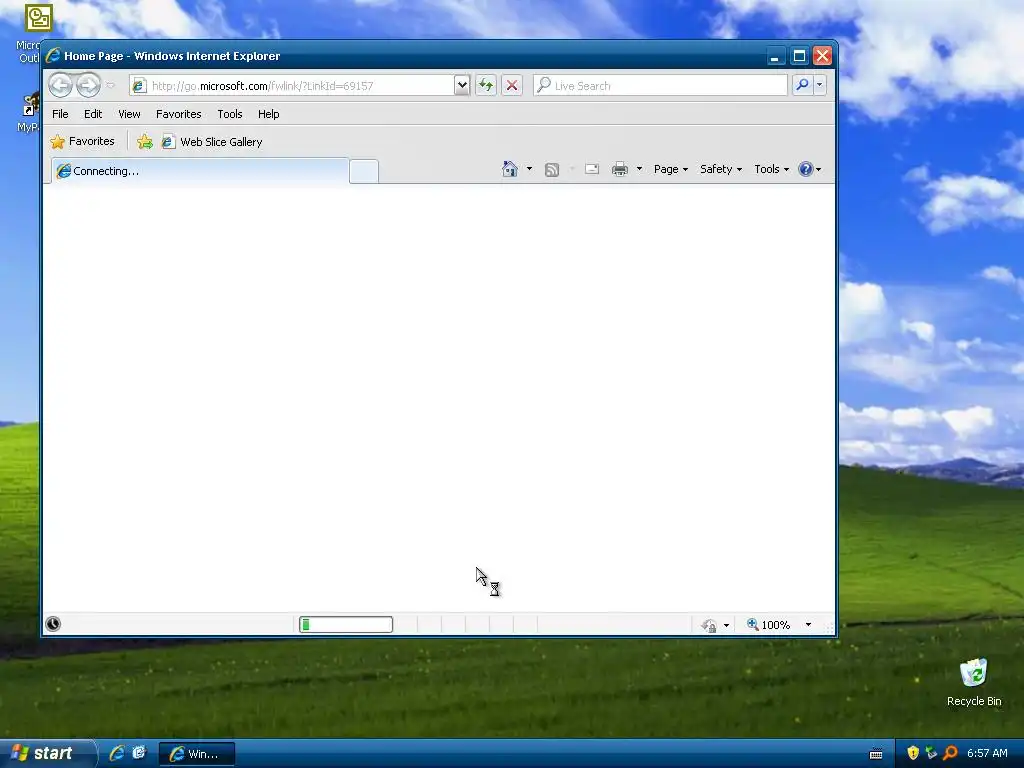This screenshot has width=1024, height=768.
Task: Add to Favorites bar star icon
Action: [145, 142]
